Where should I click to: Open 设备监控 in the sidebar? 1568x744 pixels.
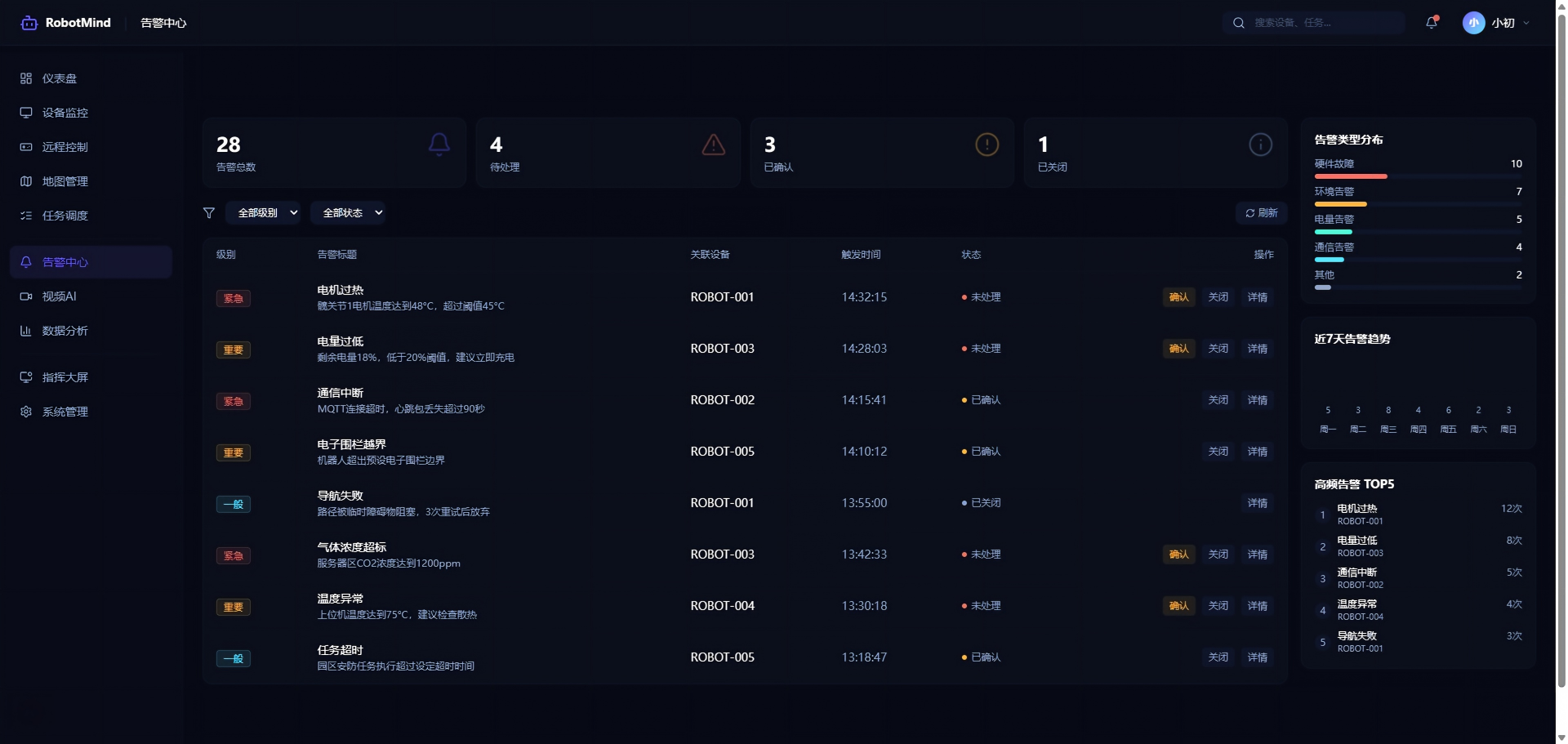[91, 113]
